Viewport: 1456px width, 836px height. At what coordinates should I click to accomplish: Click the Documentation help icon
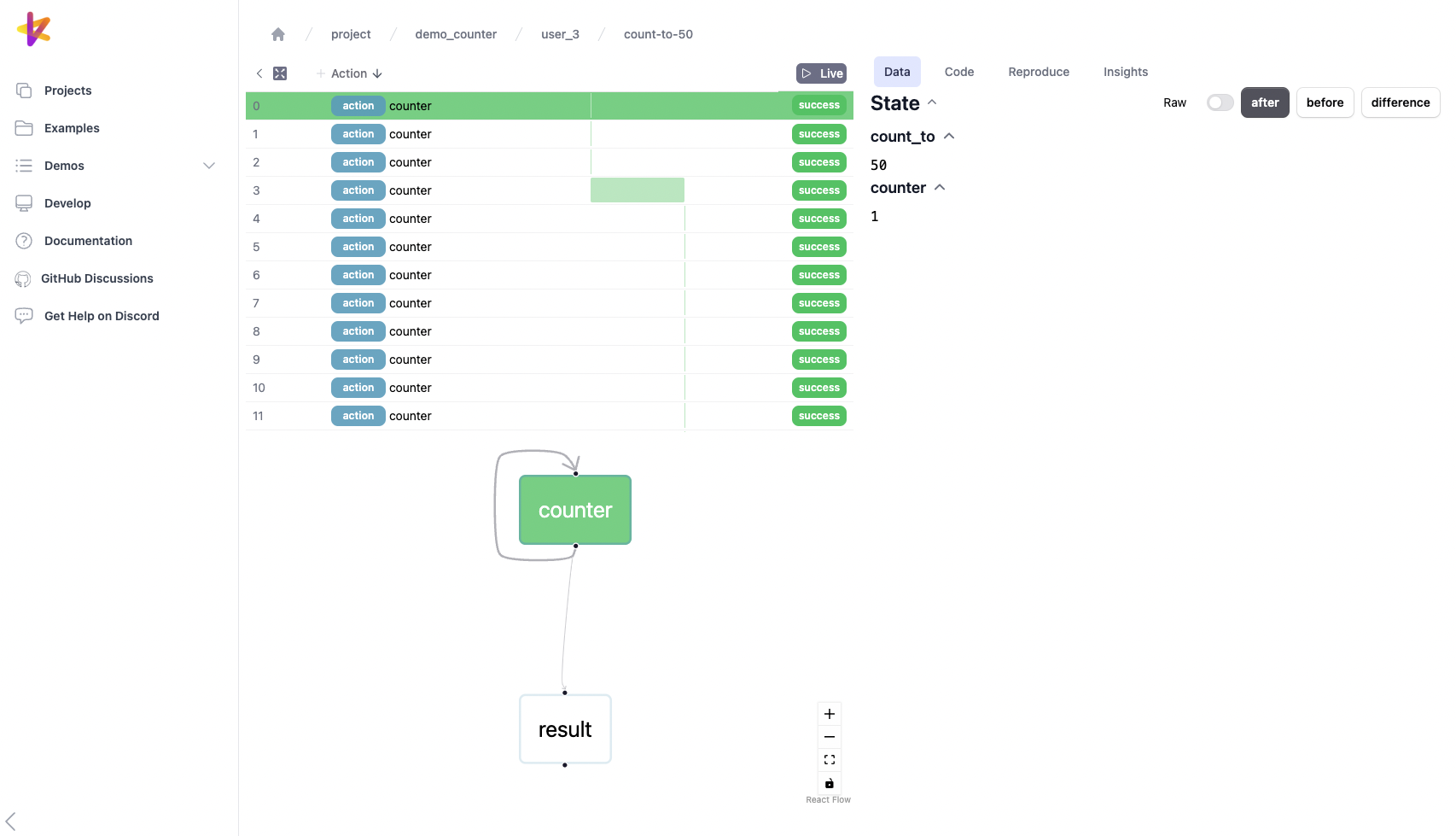click(24, 241)
